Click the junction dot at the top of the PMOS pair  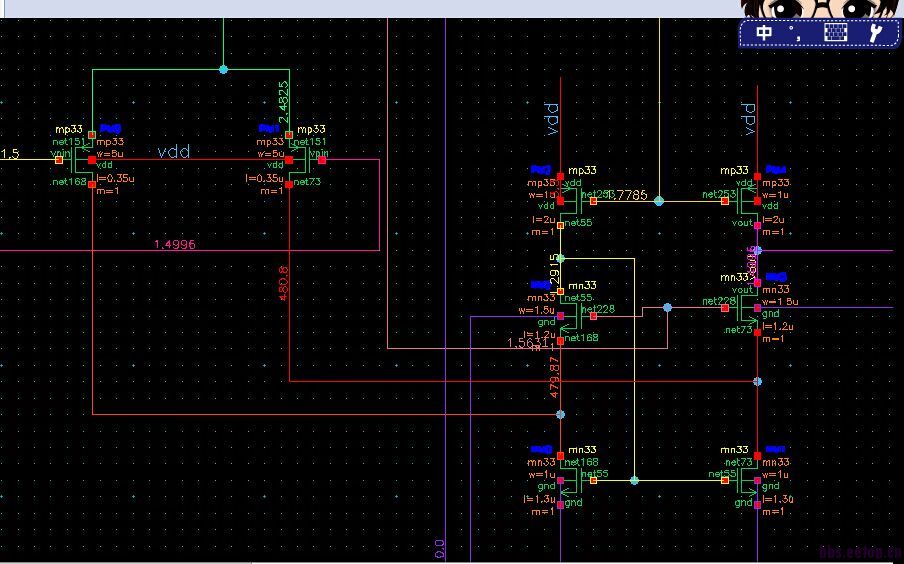point(224,69)
